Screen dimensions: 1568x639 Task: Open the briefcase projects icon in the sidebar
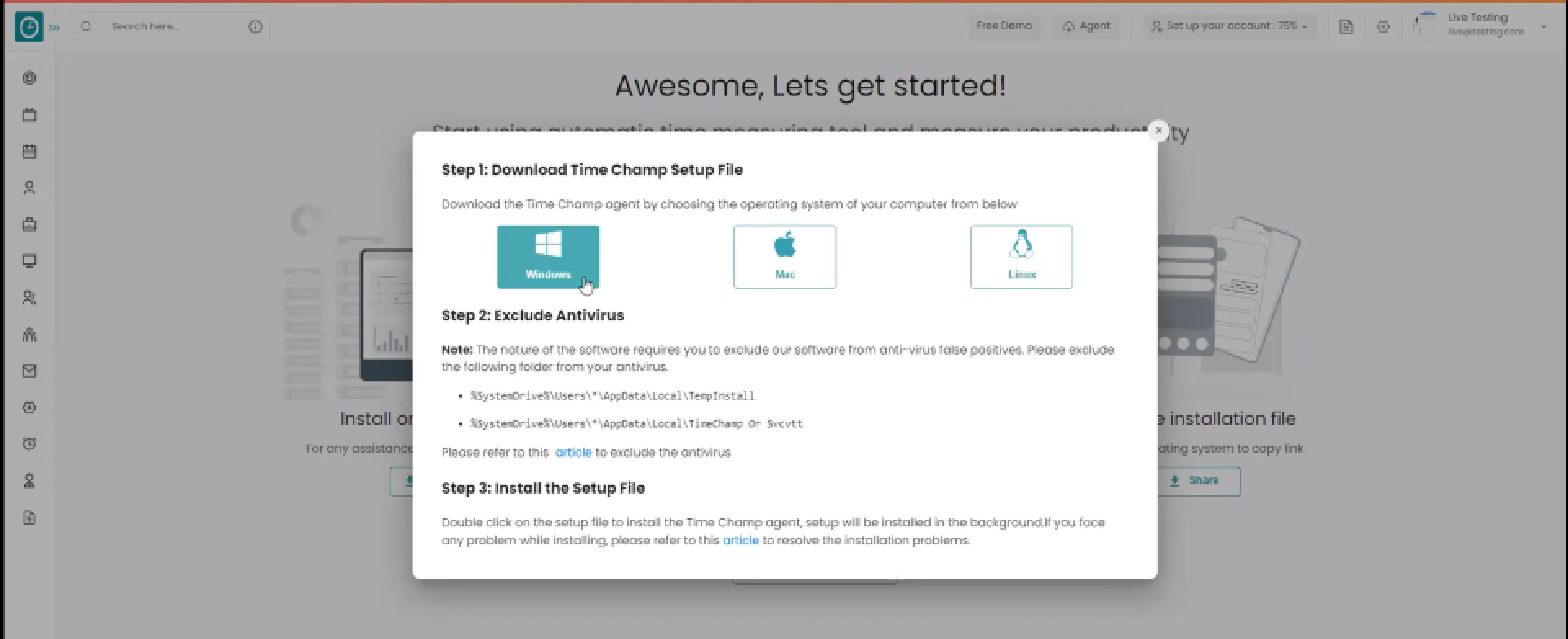[29, 224]
